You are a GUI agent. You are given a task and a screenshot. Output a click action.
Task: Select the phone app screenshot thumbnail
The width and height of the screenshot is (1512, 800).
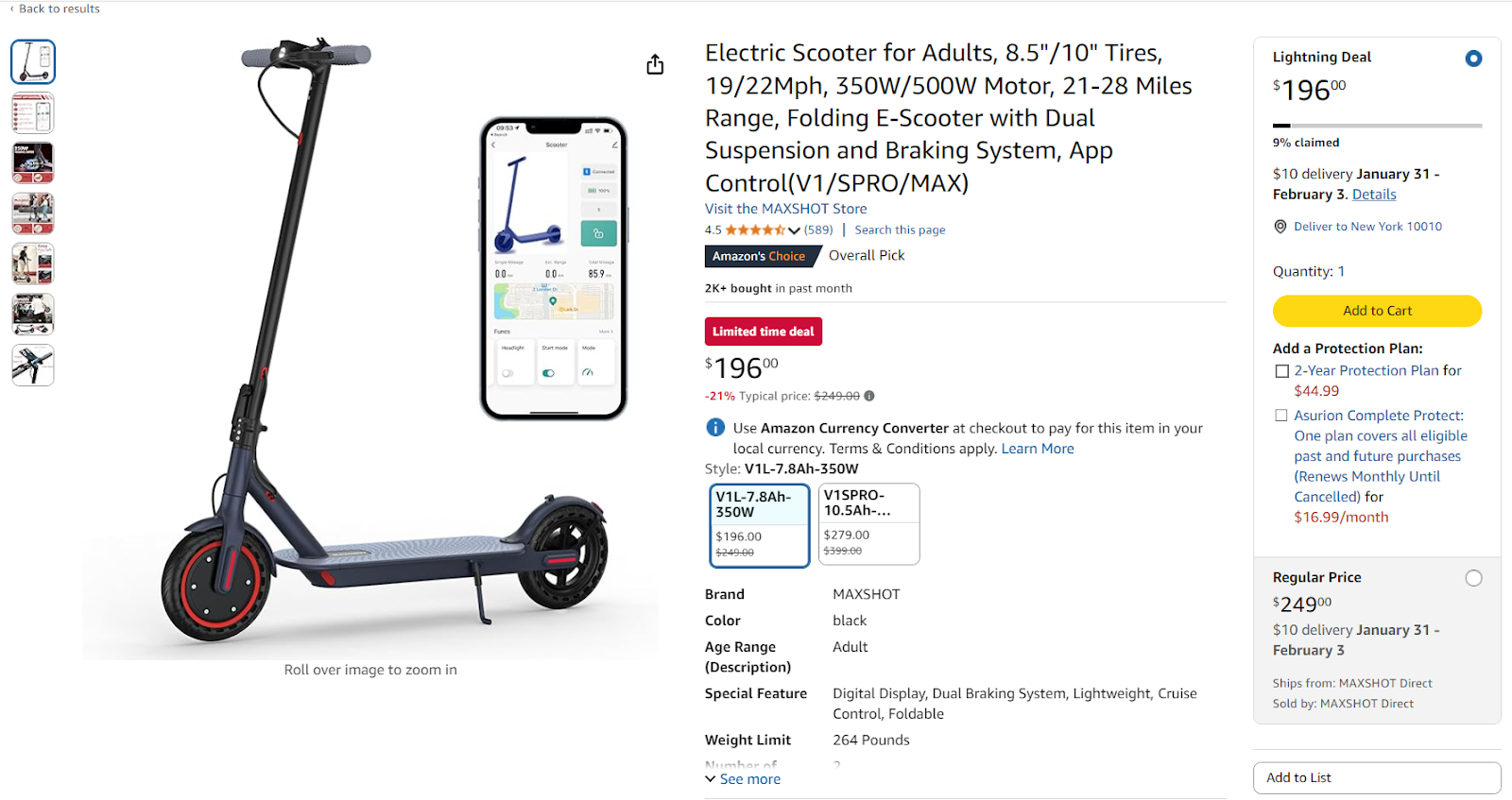(33, 112)
